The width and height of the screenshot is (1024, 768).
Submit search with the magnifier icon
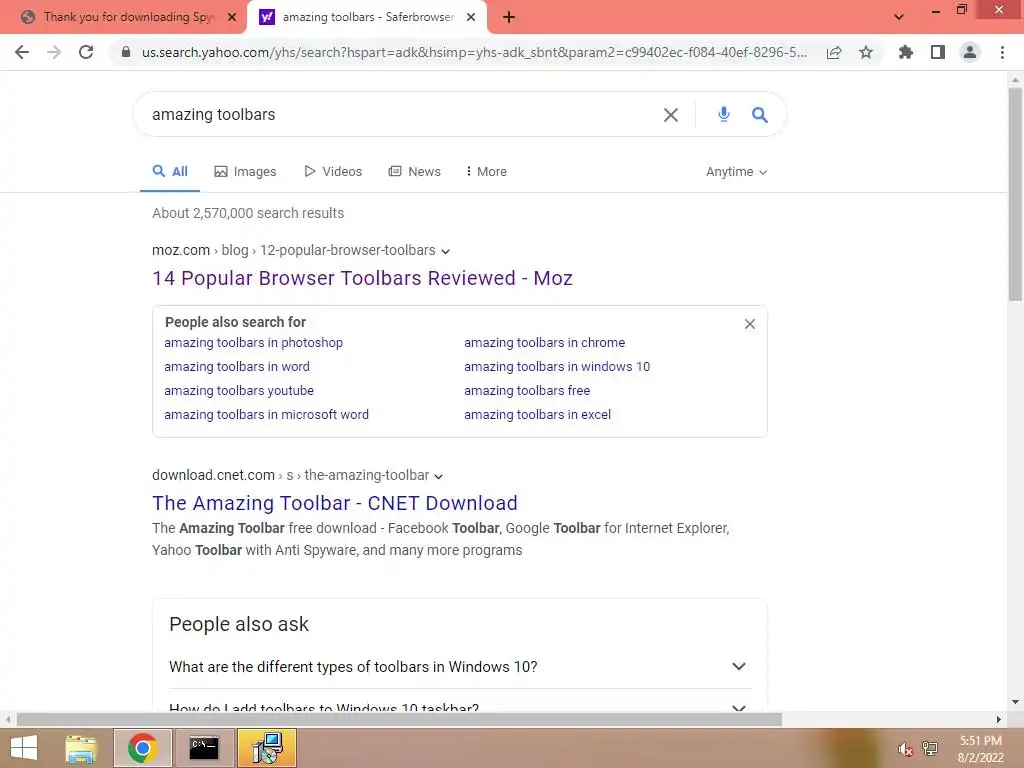(760, 115)
